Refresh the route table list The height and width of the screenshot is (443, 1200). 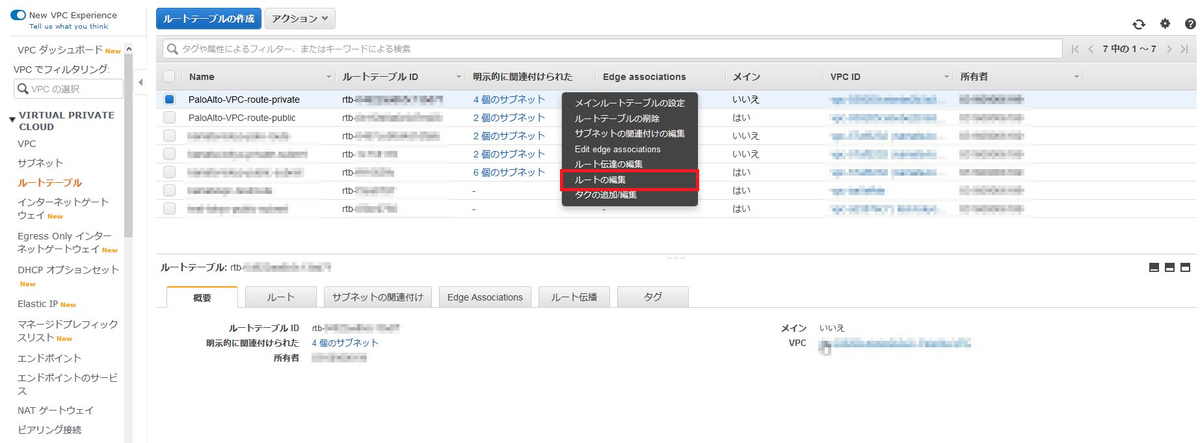(x=1138, y=24)
